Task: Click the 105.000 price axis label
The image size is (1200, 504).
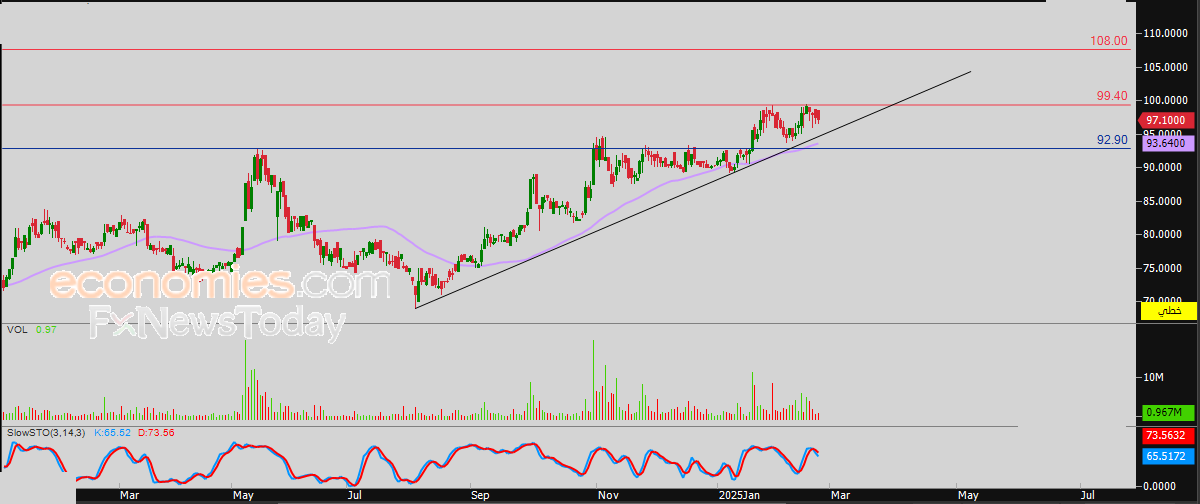Action: click(x=1168, y=67)
